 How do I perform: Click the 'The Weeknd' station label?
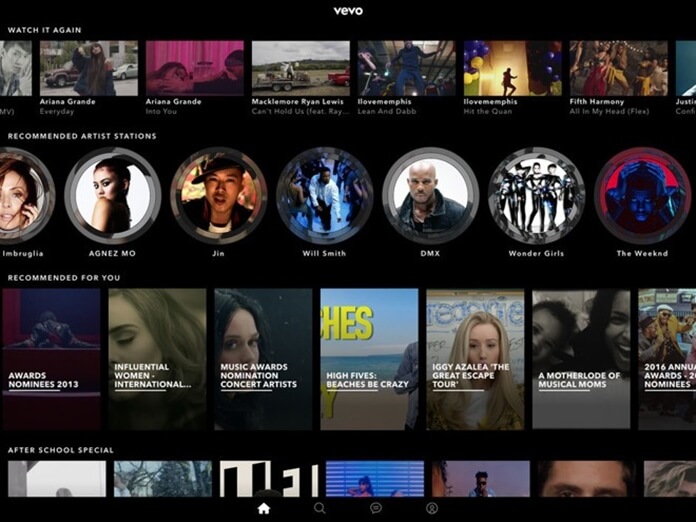[642, 253]
